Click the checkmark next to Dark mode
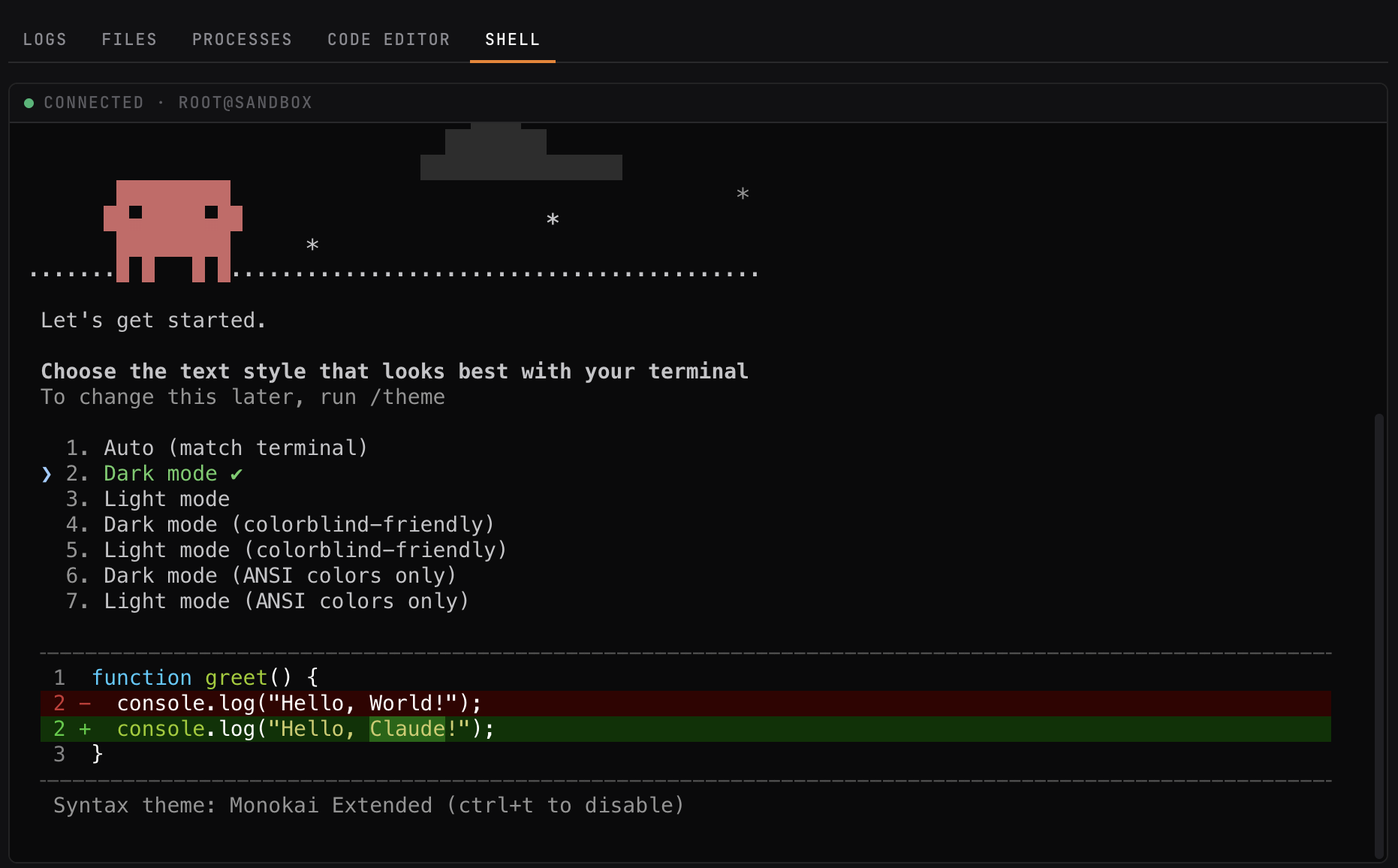 pos(237,474)
